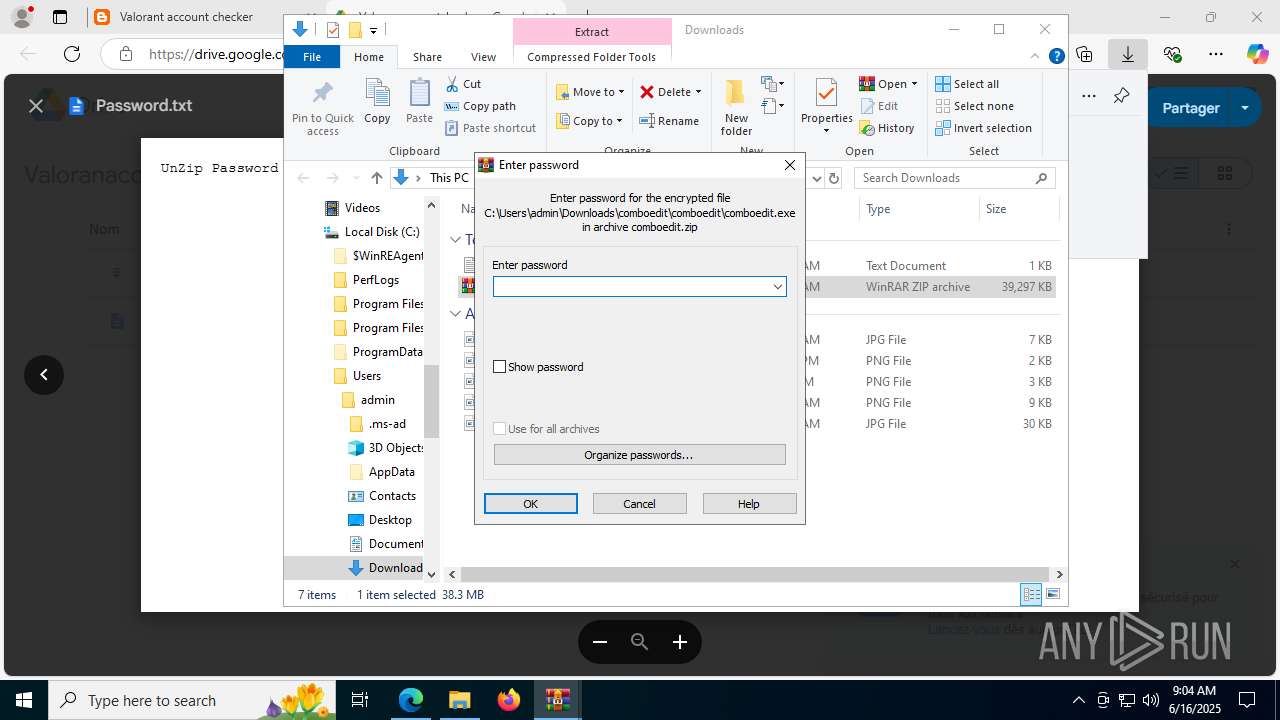Image resolution: width=1280 pixels, height=720 pixels.
Task: Open Firefox from the taskbar
Action: 509,700
